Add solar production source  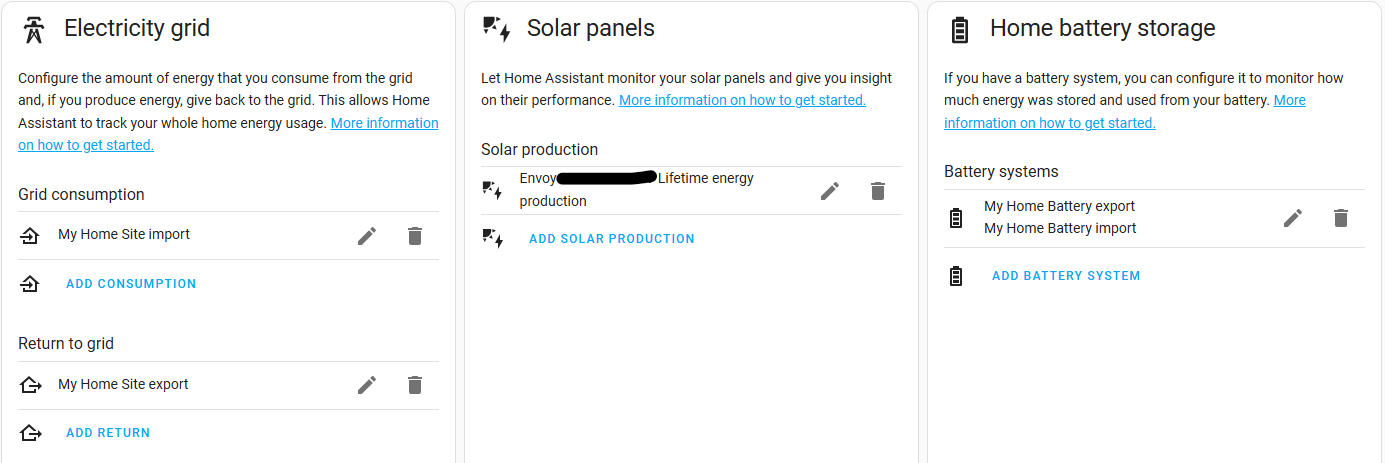point(612,239)
